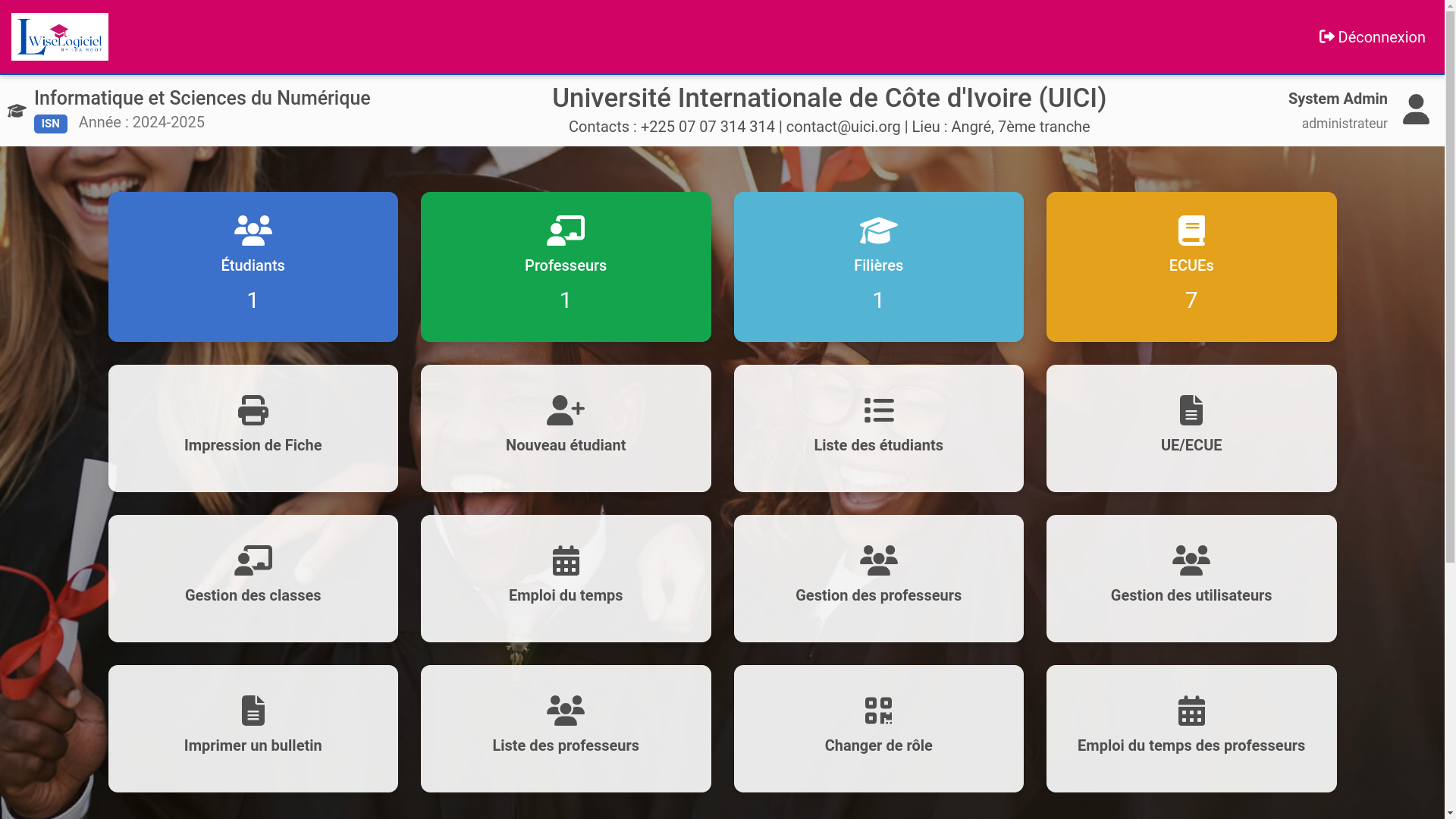The width and height of the screenshot is (1456, 819).
Task: Click the book icon on the ECUEs card
Action: coord(1191,231)
